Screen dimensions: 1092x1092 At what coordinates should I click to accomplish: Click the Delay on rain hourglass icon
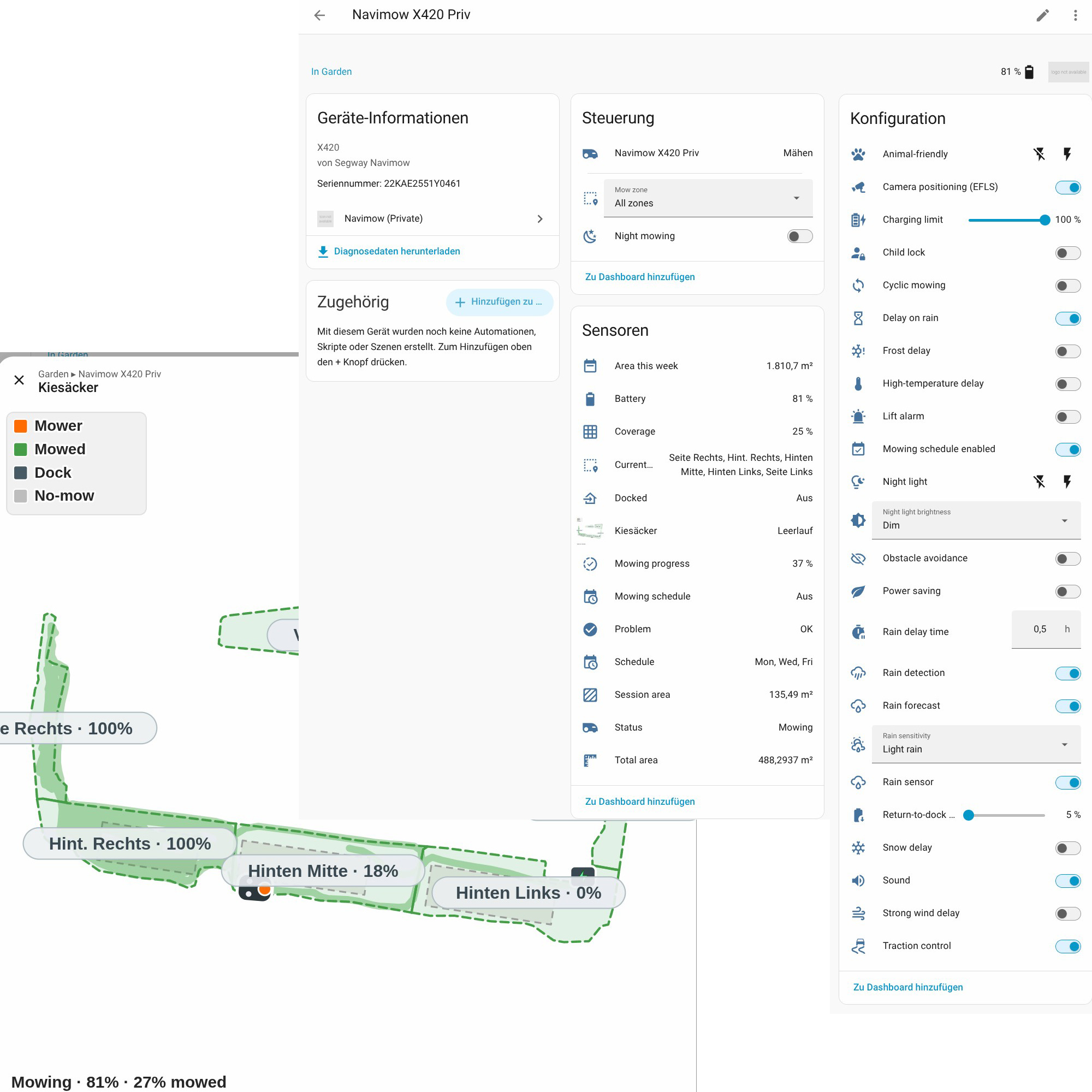(858, 318)
